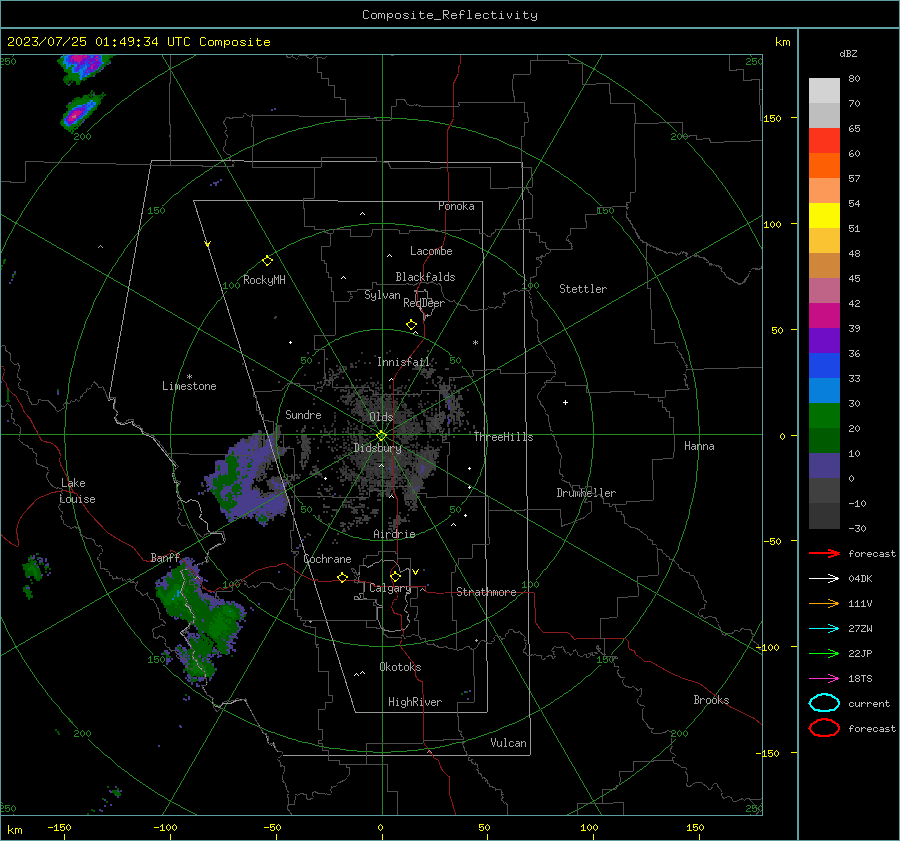Click the Lake Louise label
The width and height of the screenshot is (900, 841).
click(x=77, y=491)
